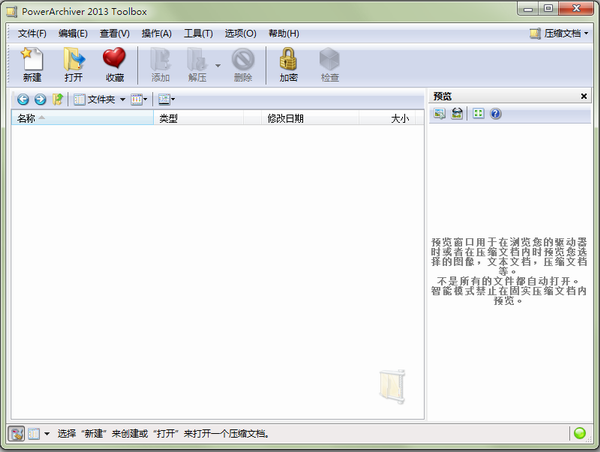Sort by 名称 column header

[82, 118]
